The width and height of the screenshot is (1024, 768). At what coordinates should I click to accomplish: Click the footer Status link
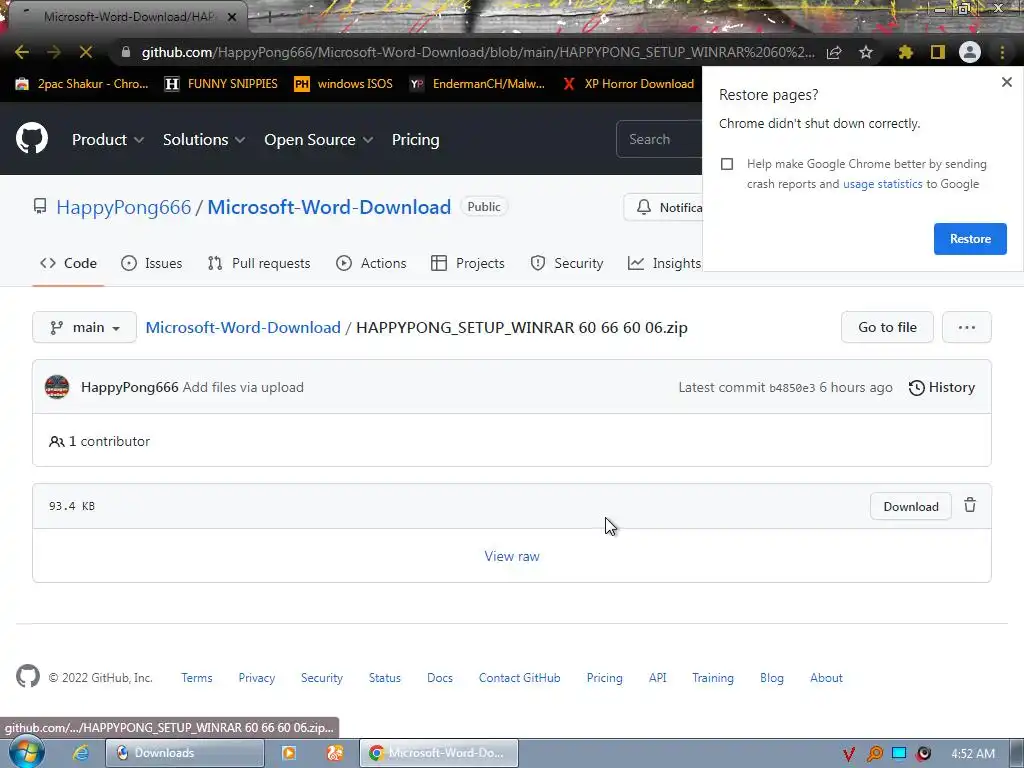click(x=385, y=678)
